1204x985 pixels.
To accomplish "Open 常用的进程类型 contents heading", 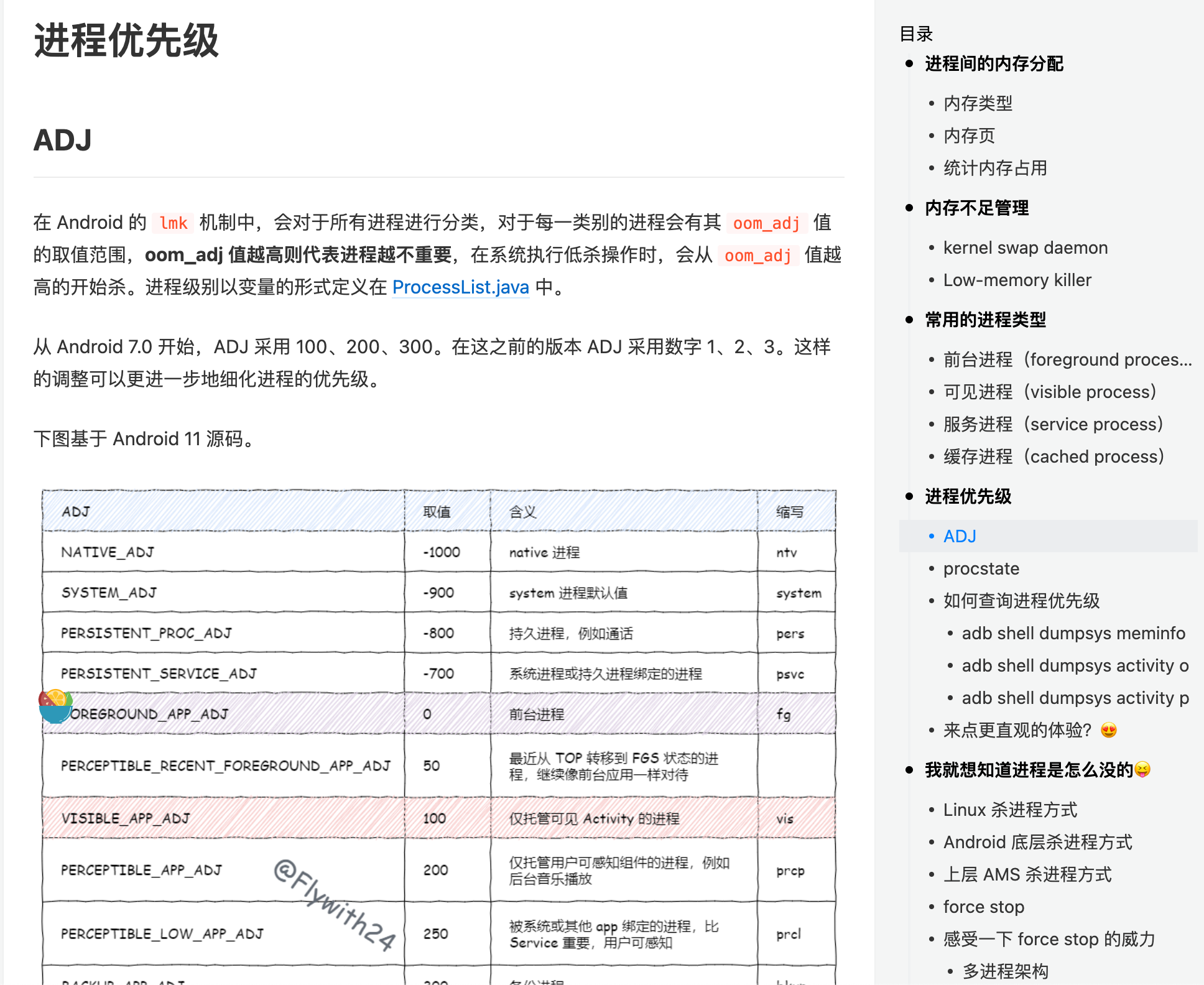I will pos(985,320).
